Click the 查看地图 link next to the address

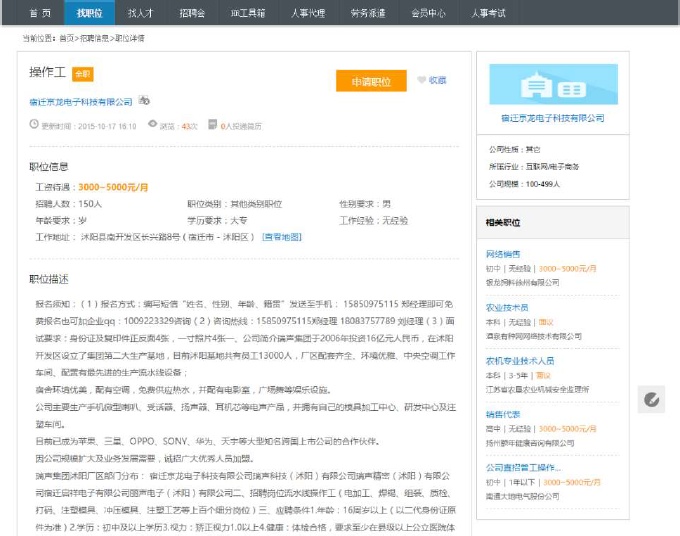coord(281,237)
